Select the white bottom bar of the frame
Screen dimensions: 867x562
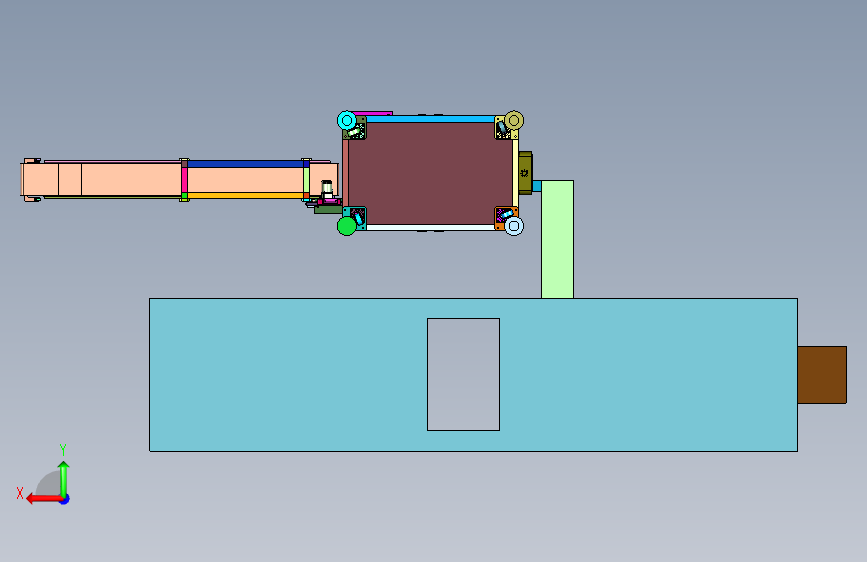point(430,227)
